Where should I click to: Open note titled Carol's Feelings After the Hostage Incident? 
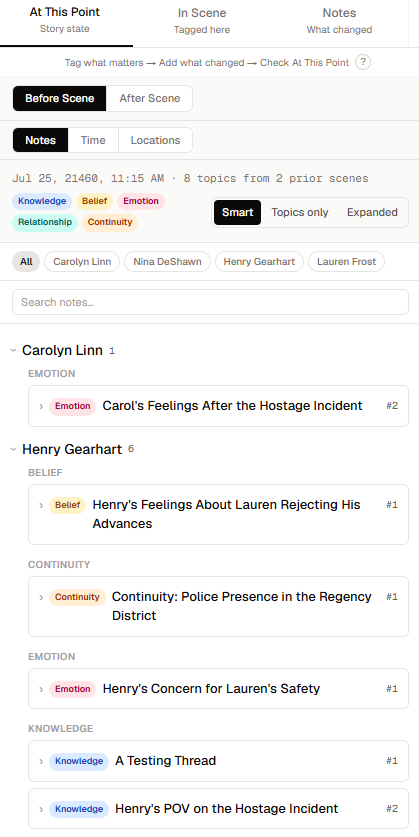[232, 406]
